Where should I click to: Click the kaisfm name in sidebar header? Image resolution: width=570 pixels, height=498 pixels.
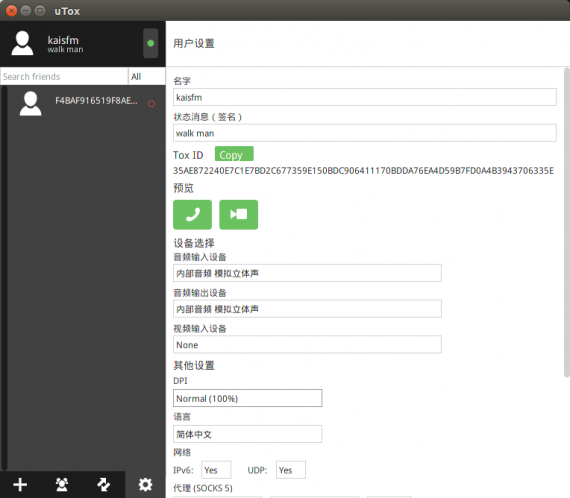click(x=63, y=40)
